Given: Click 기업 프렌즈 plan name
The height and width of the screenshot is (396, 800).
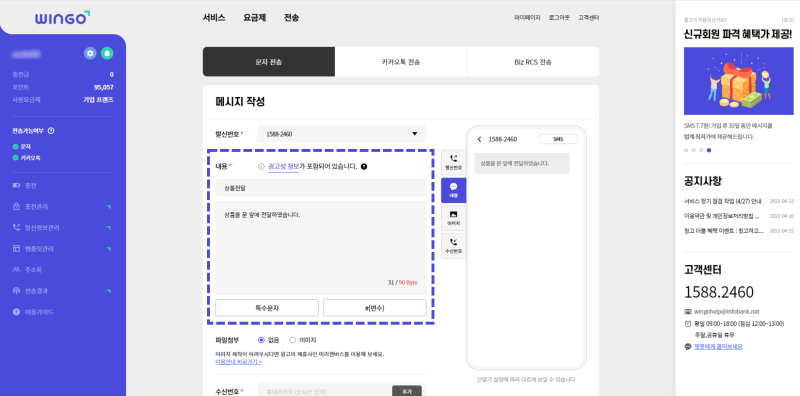Looking at the screenshot, I should click(x=98, y=100).
